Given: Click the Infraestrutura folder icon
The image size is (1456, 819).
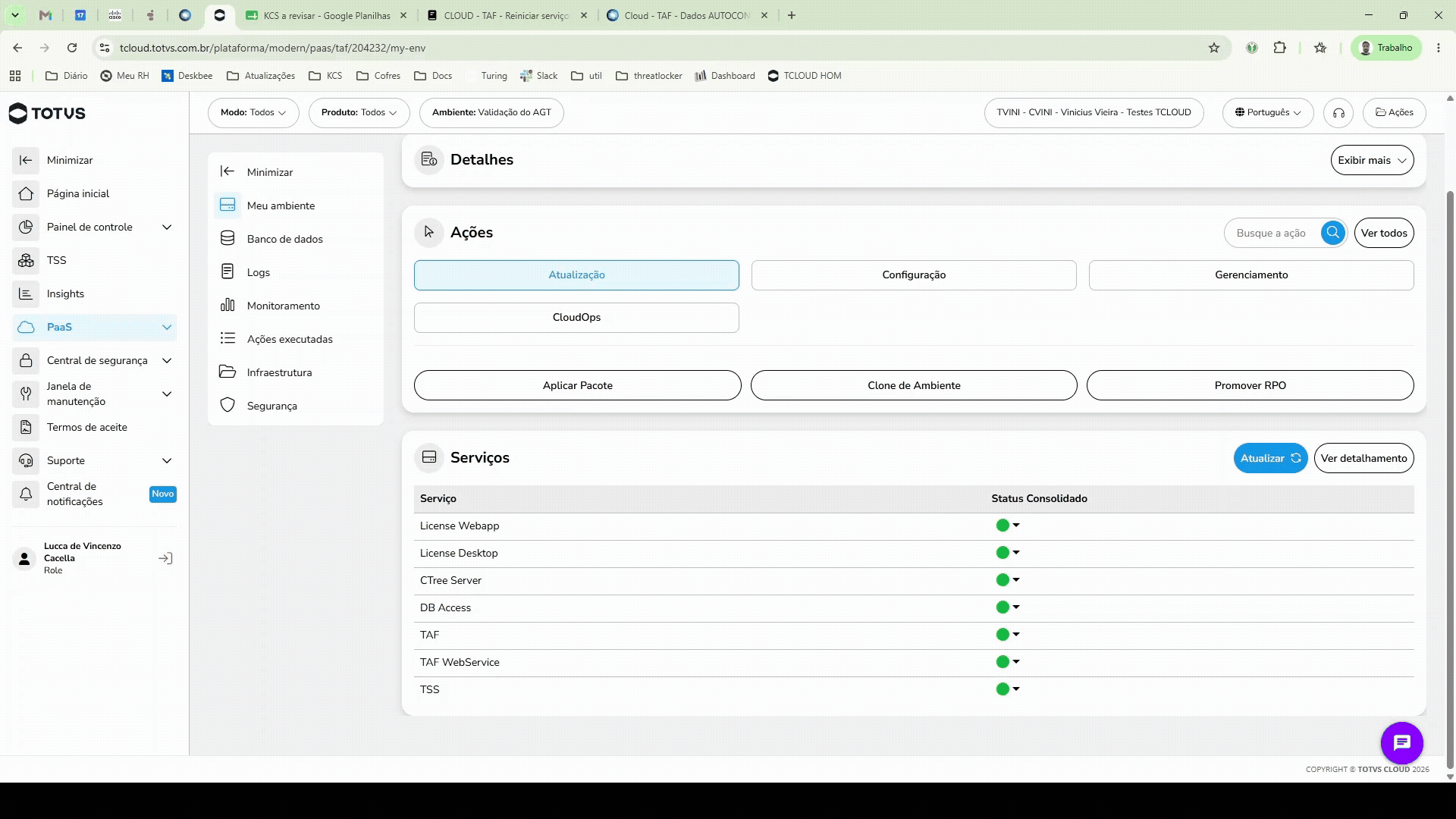Looking at the screenshot, I should pyautogui.click(x=227, y=372).
